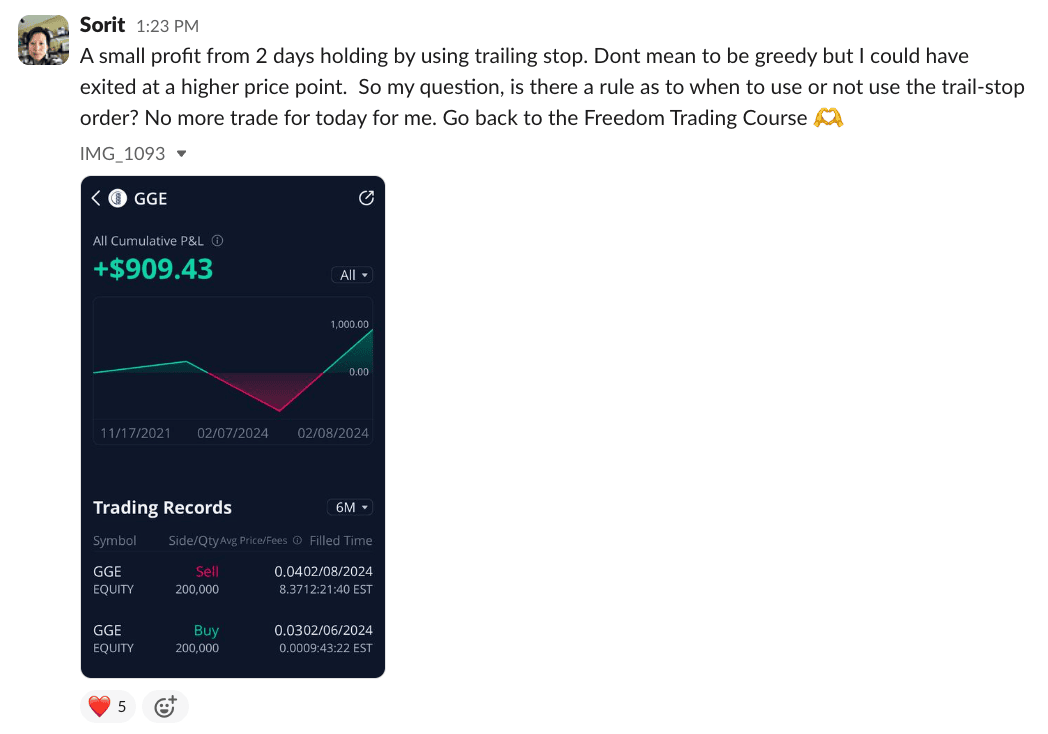Open the Sorit username profile link

click(x=103, y=23)
